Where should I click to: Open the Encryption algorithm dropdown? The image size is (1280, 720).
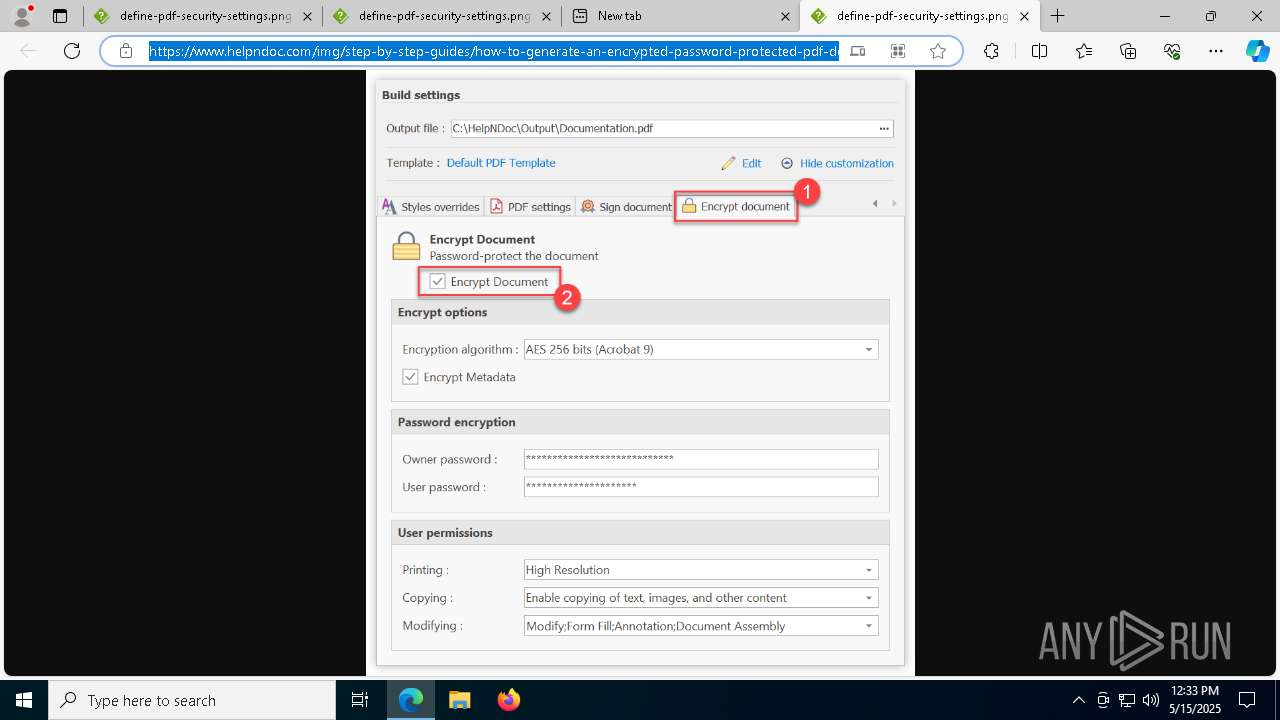pos(701,350)
